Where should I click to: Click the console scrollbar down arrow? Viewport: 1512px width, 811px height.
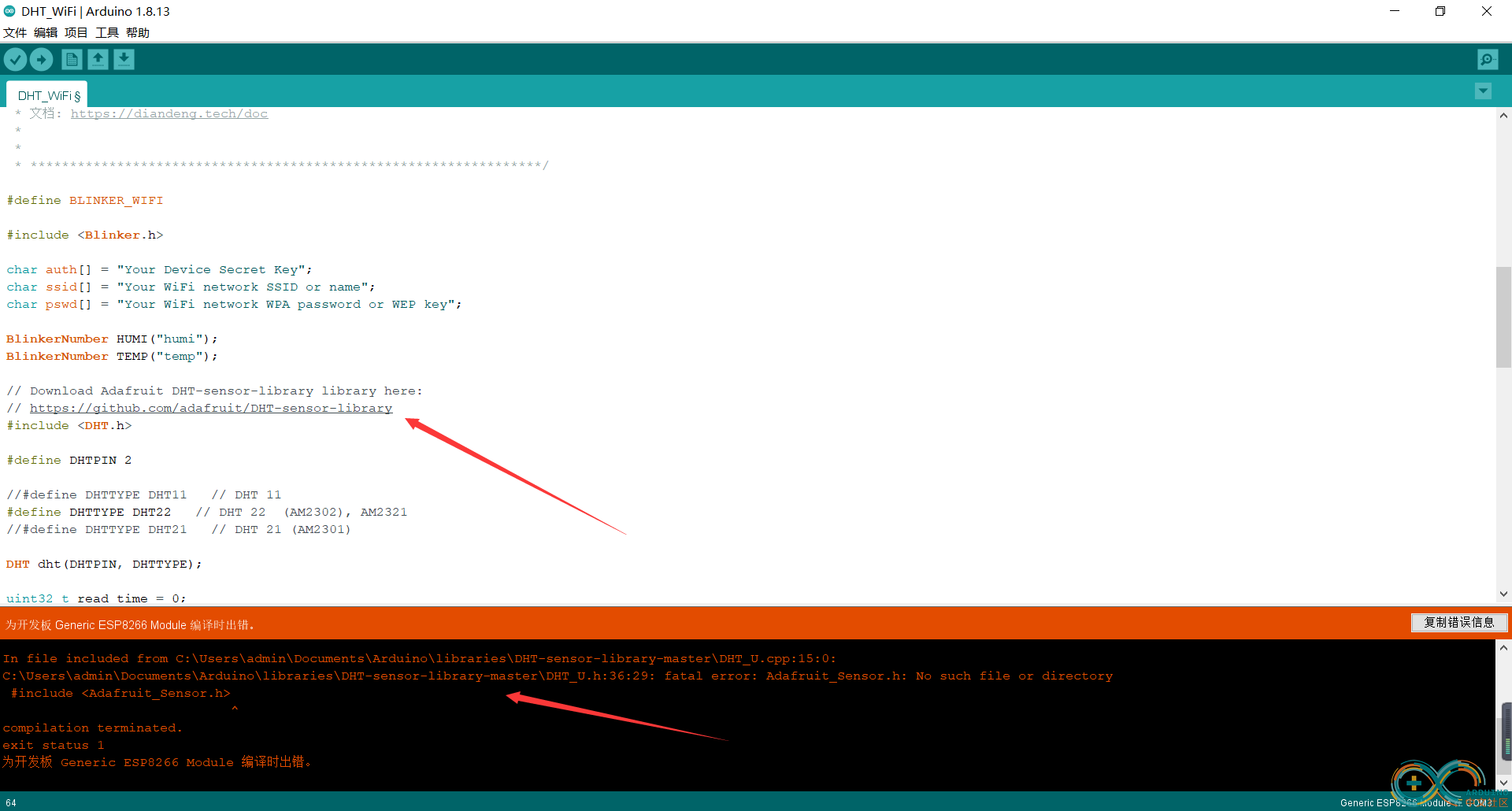coord(1503,783)
